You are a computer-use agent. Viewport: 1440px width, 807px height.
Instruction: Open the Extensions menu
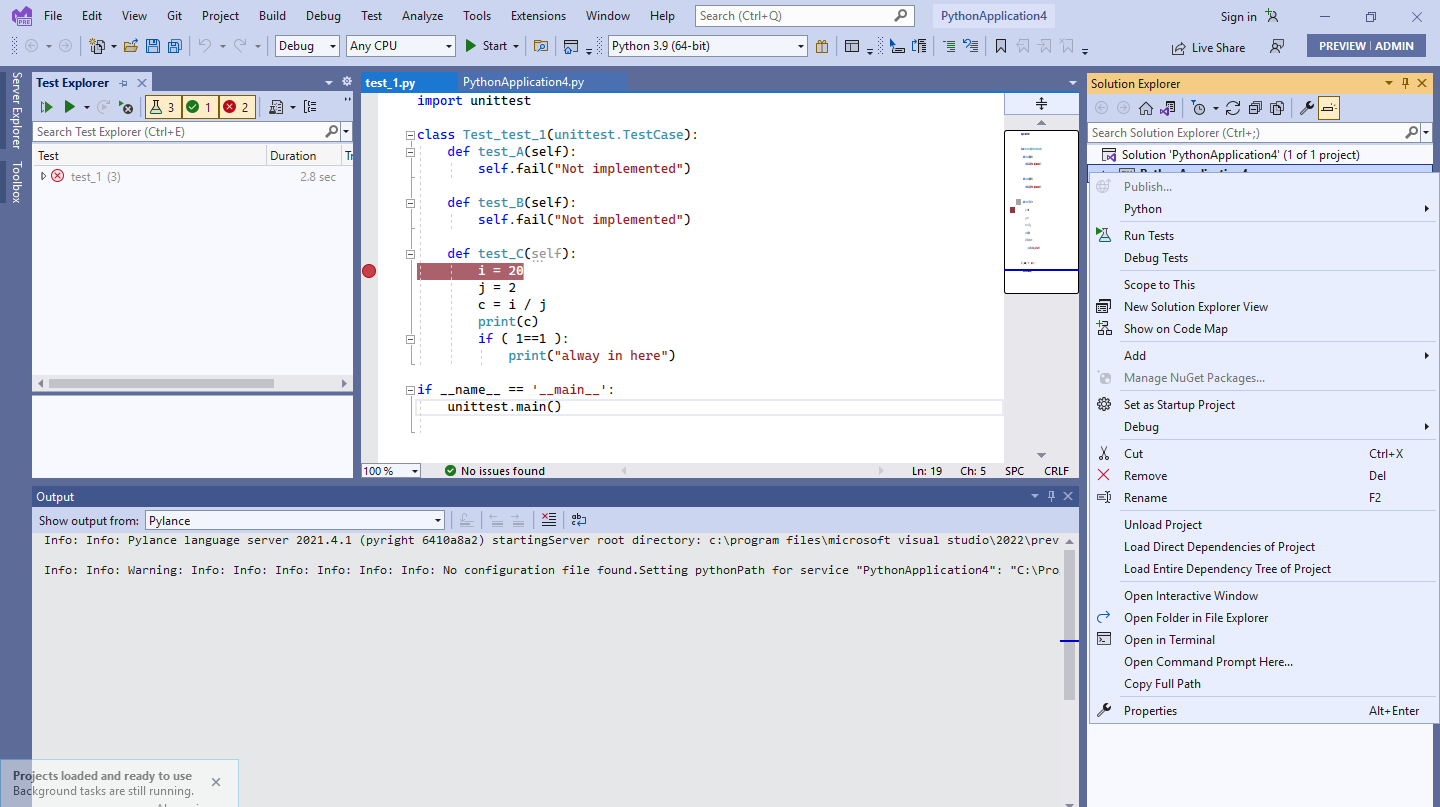coord(537,16)
